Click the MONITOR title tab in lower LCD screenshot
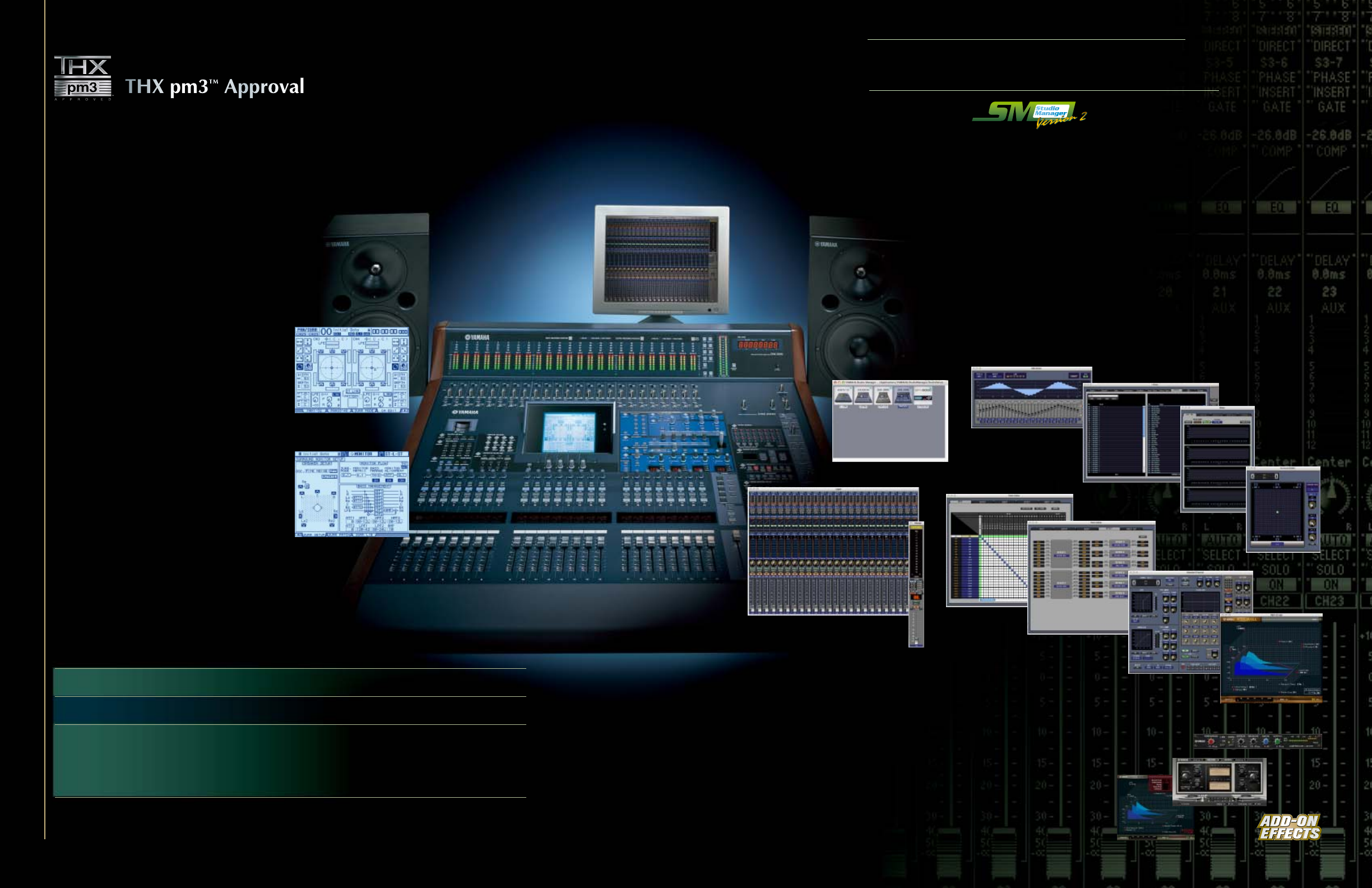Viewport: 1372px width, 888px height. (363, 455)
